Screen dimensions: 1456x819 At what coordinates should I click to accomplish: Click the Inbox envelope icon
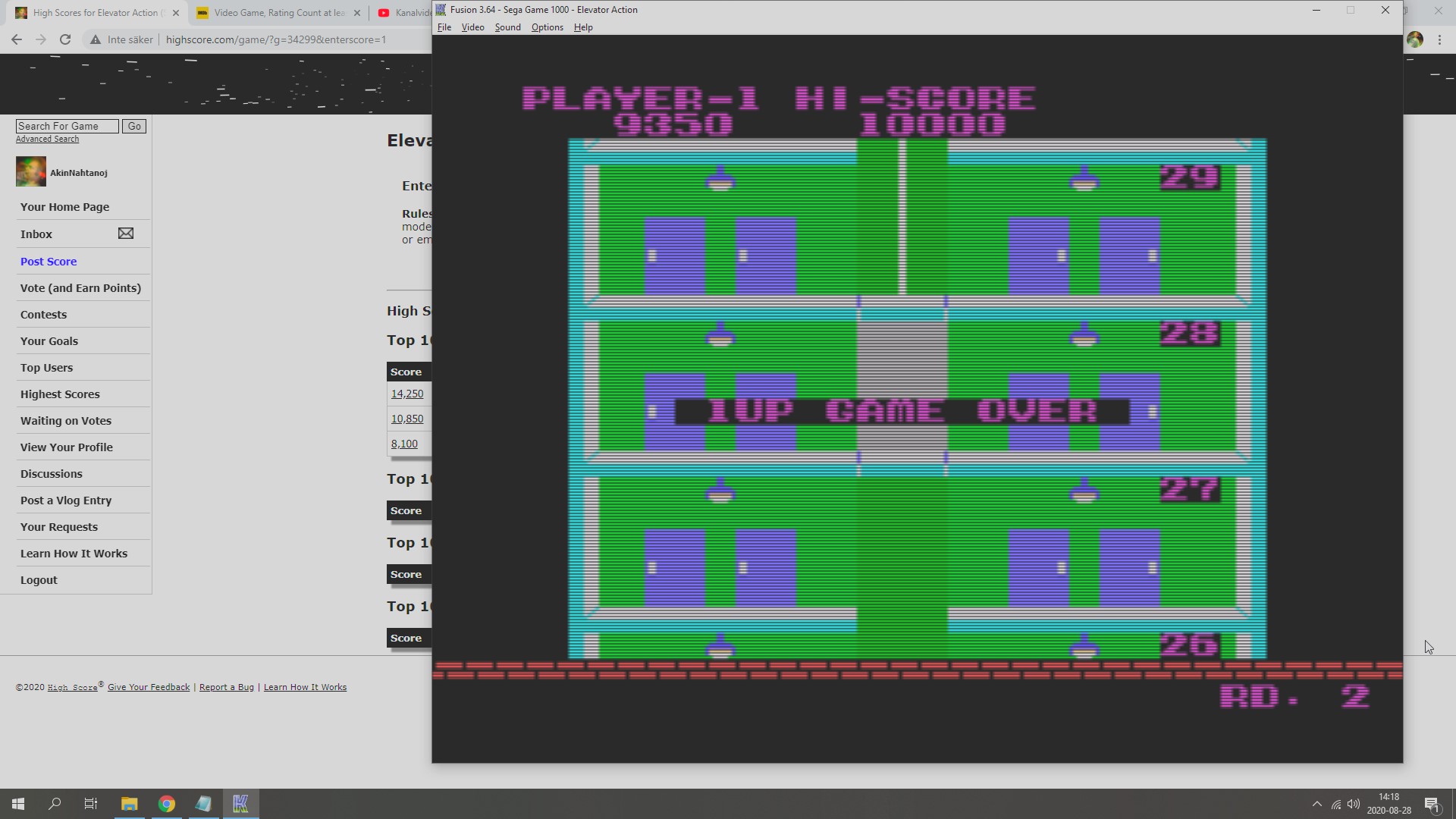[x=126, y=234]
